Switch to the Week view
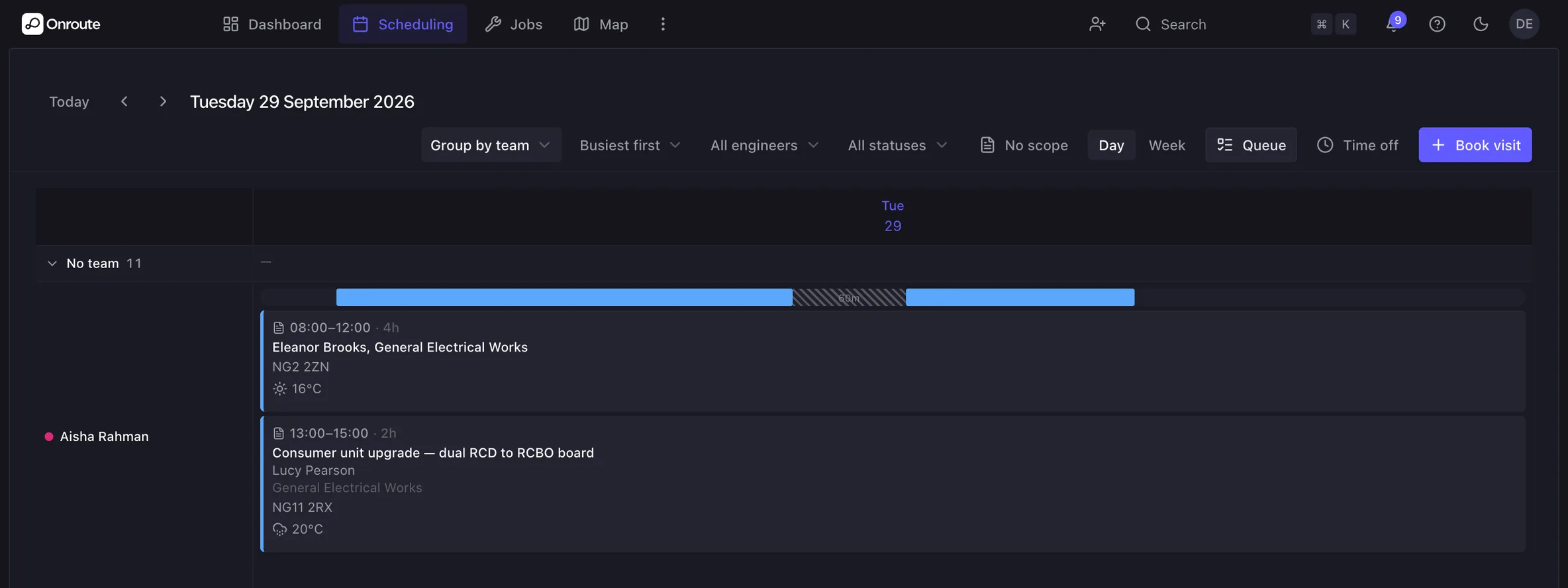Screen dimensions: 1568x588 1167,145
